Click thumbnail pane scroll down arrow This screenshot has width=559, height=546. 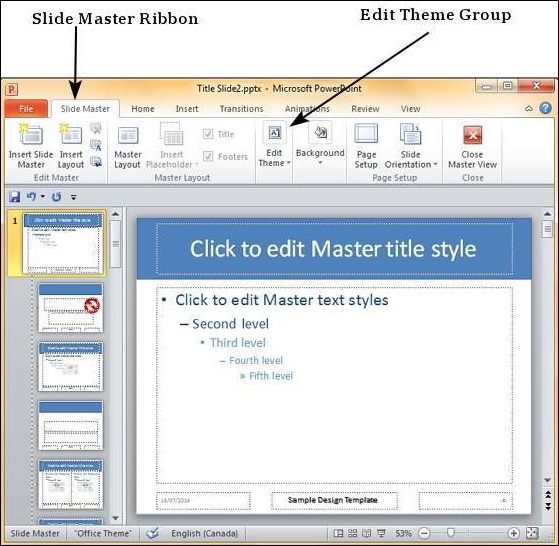[x=115, y=518]
